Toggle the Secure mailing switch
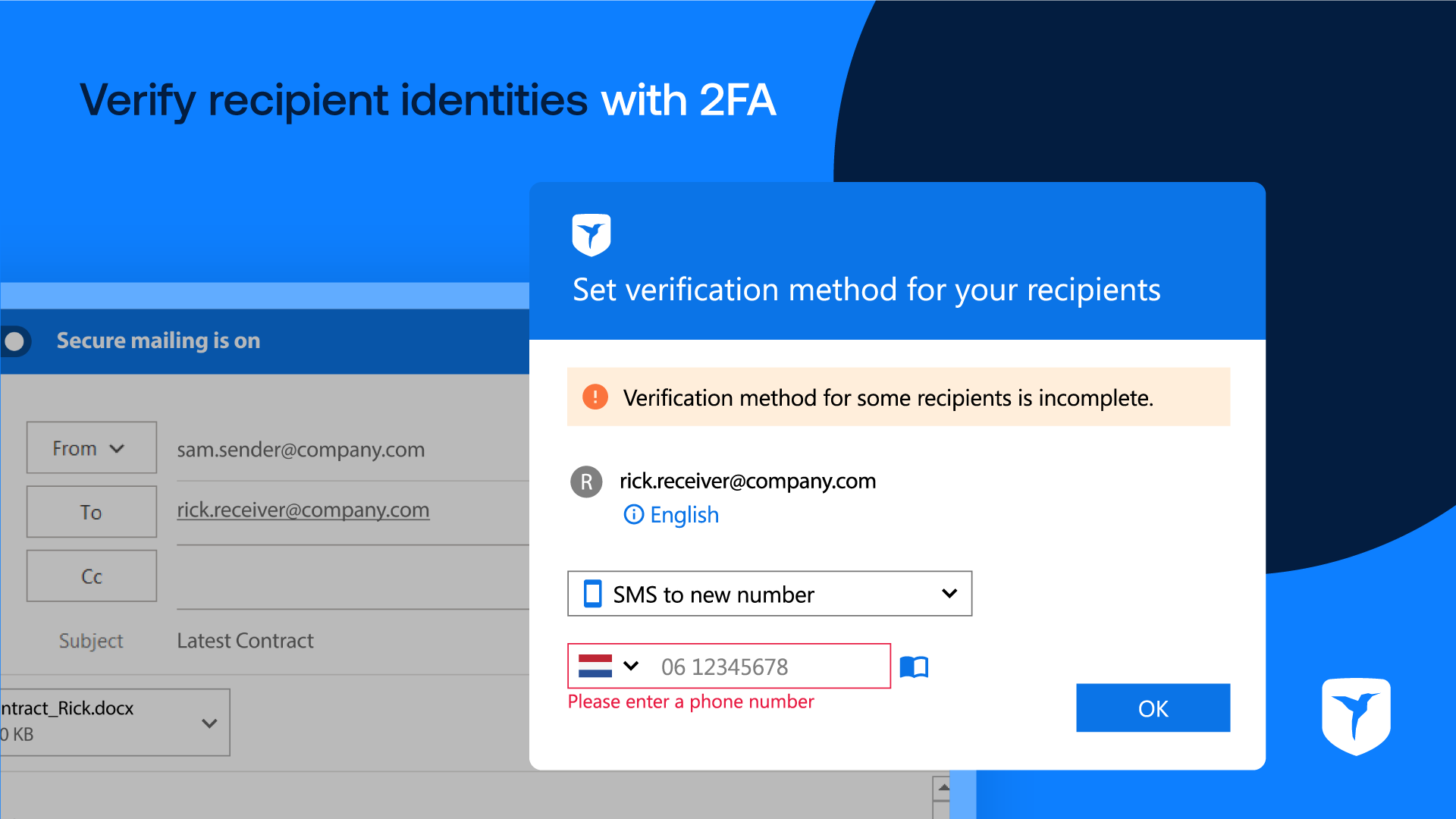 tap(16, 341)
